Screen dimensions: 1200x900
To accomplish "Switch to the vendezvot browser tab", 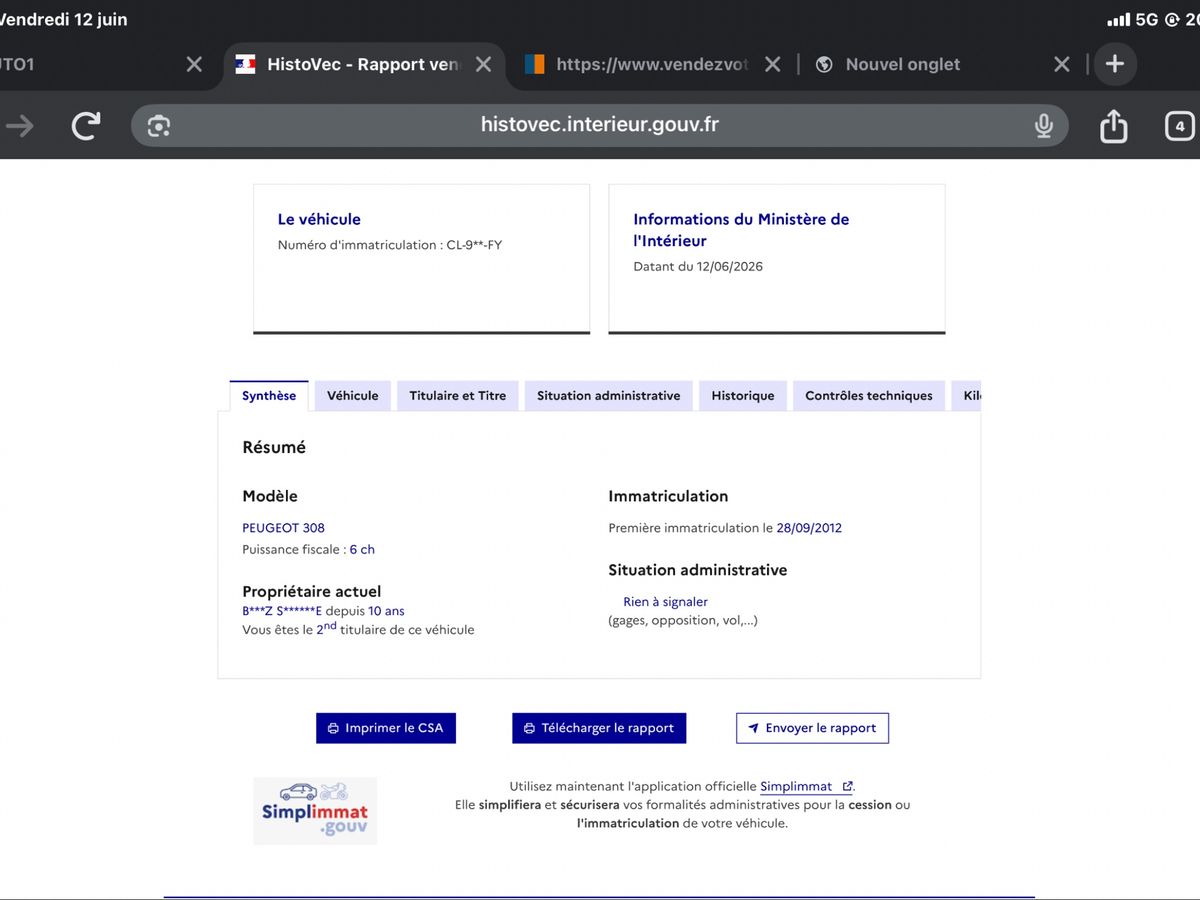I will (652, 64).
